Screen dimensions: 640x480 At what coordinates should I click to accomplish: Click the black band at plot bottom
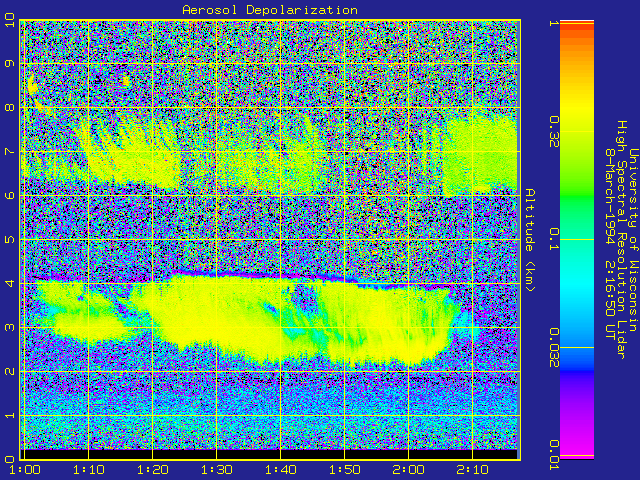270,454
